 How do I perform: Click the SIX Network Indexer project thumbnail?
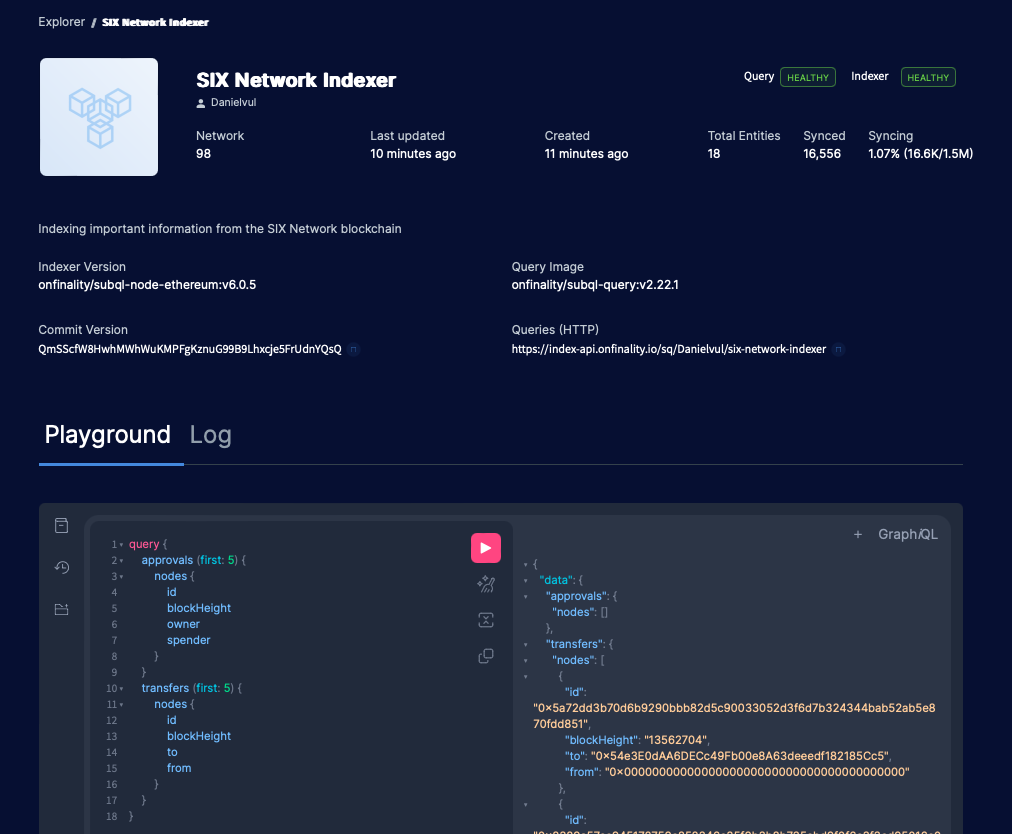pyautogui.click(x=98, y=116)
